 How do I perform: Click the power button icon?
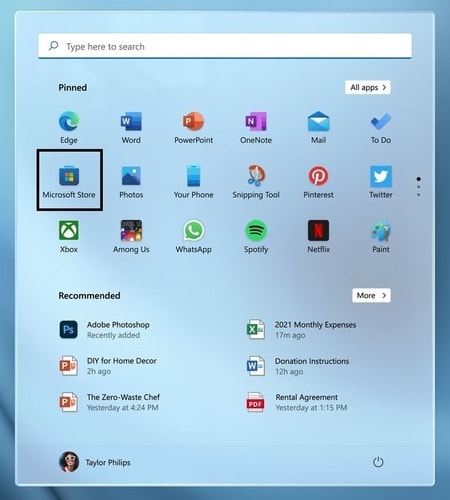378,462
